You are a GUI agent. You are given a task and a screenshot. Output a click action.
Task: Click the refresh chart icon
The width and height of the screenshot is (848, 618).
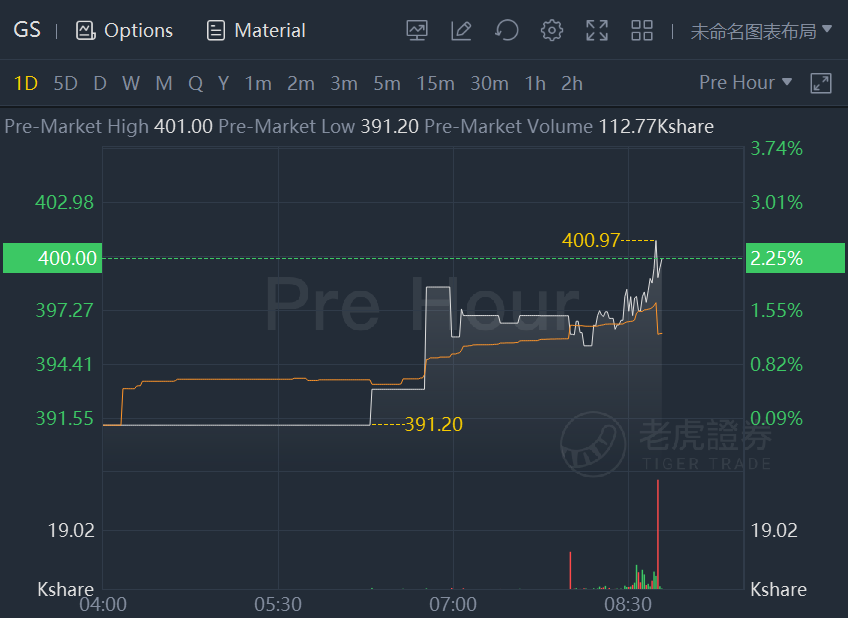tap(507, 30)
